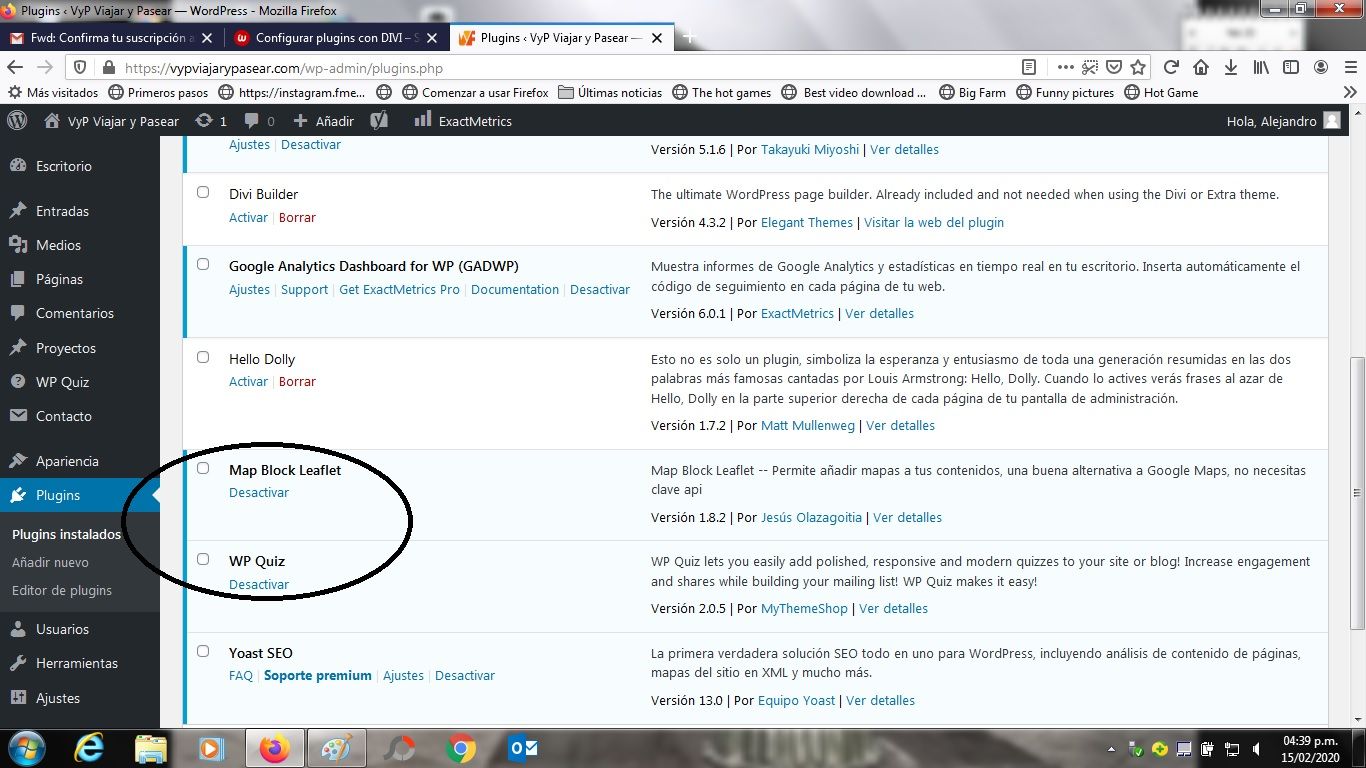
Task: Open Firefox downloads arrow icon
Action: tap(1231, 67)
